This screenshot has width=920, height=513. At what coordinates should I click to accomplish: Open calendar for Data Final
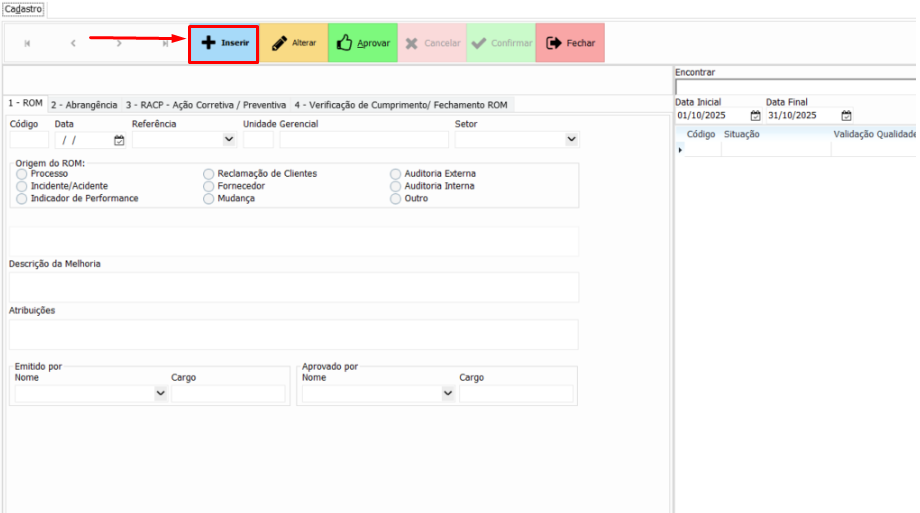[846, 115]
